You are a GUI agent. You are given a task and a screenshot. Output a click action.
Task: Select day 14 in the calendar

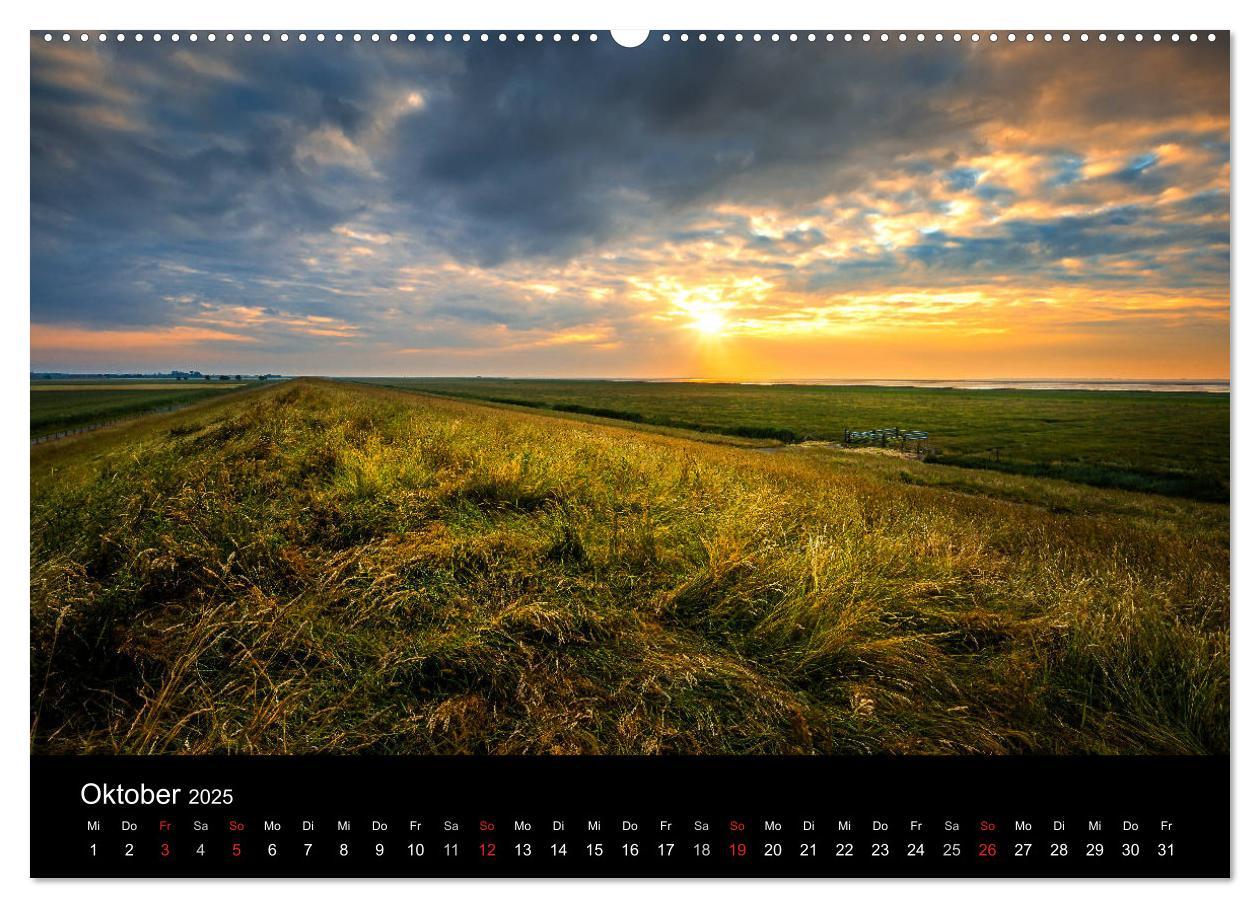pyautogui.click(x=558, y=850)
